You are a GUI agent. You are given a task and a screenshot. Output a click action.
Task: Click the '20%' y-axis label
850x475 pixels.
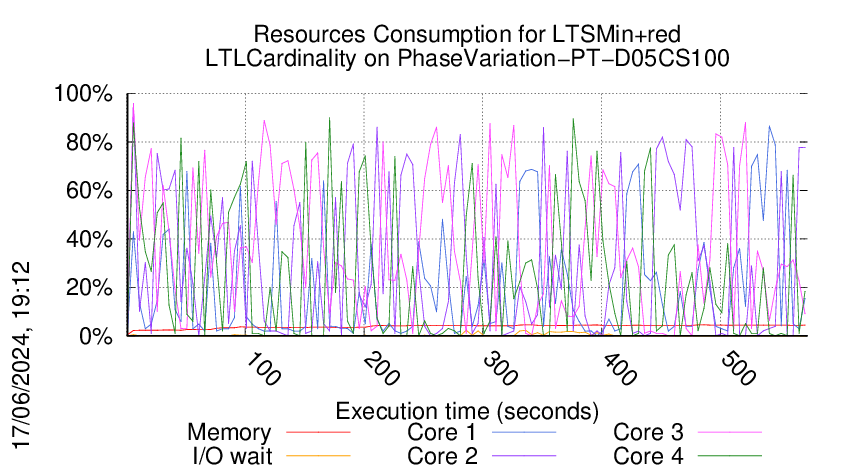click(x=89, y=288)
